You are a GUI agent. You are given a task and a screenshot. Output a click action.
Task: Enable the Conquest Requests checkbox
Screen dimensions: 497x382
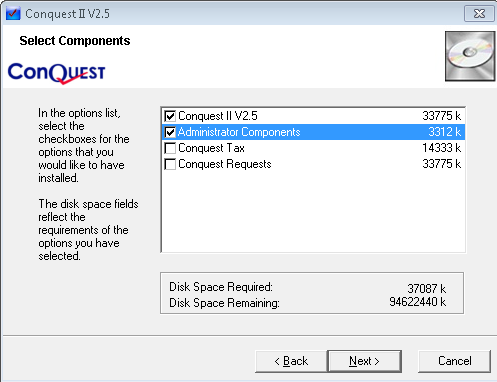pyautogui.click(x=170, y=164)
